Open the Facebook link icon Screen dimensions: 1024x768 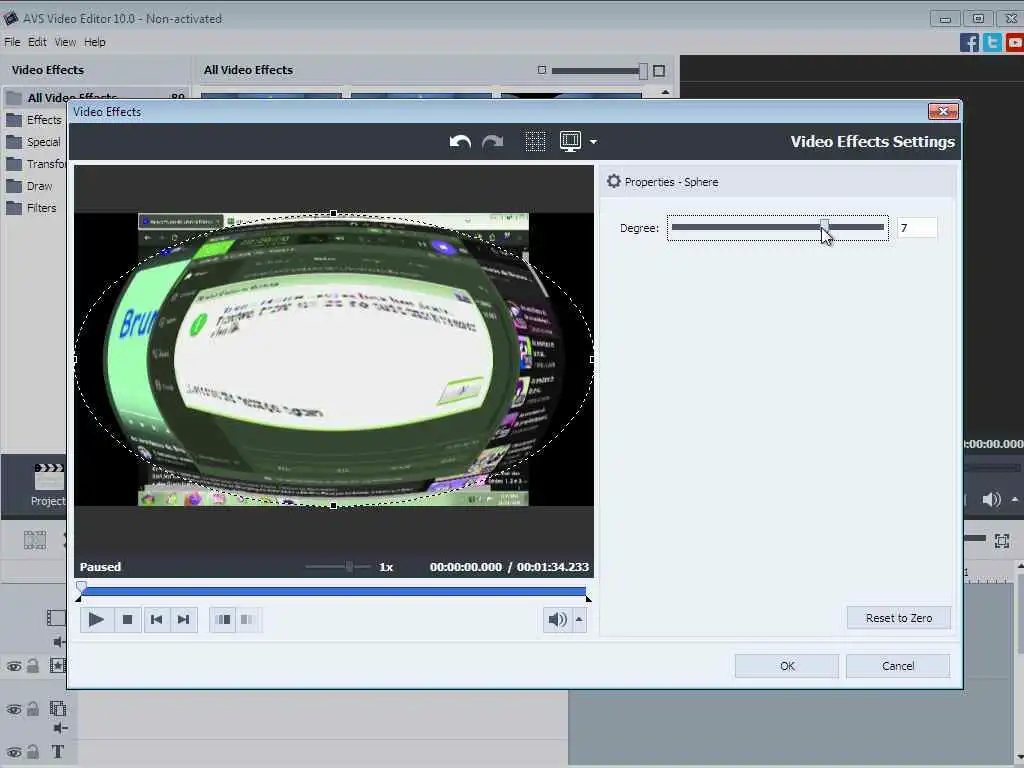[969, 42]
